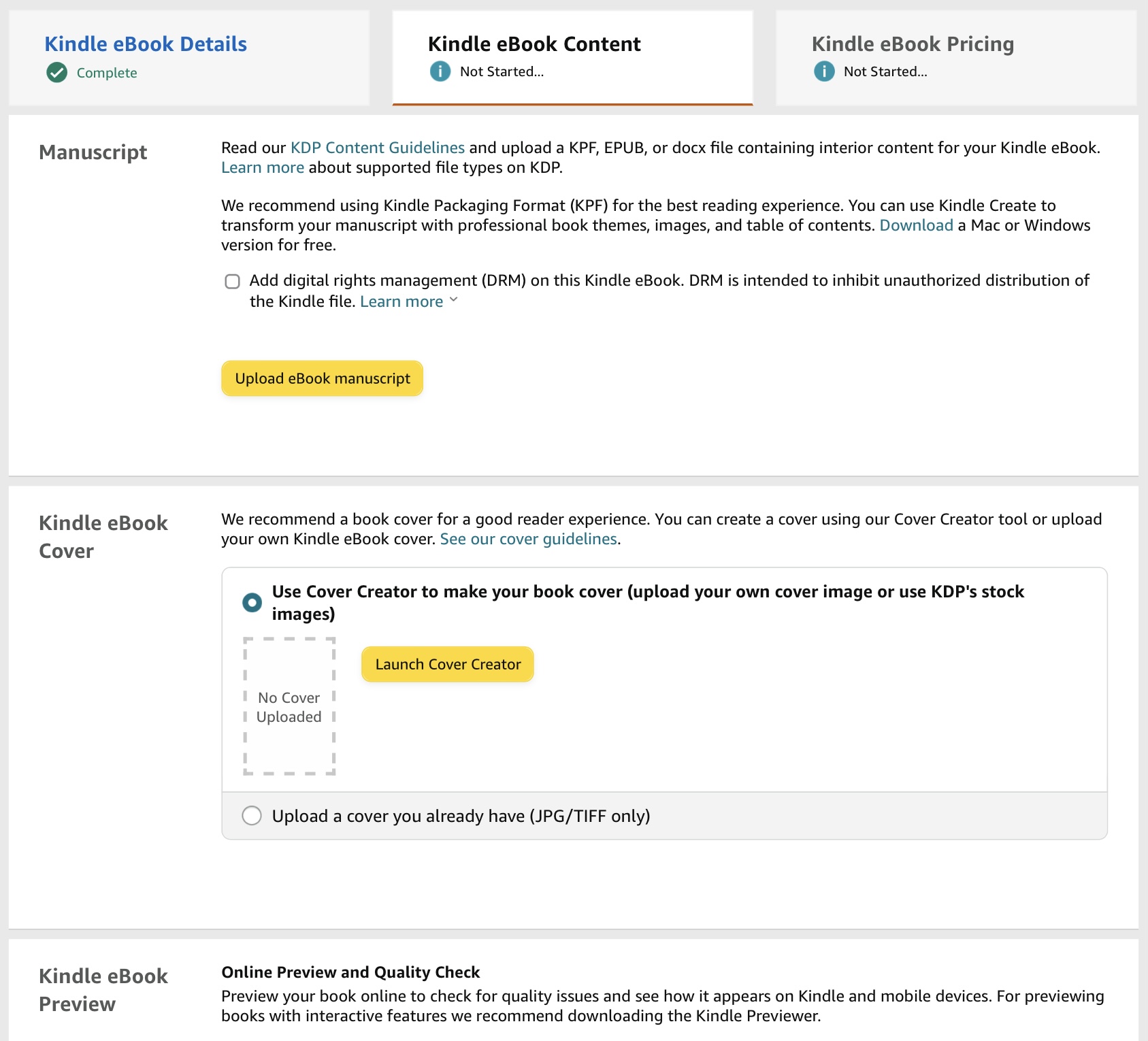Screen dimensions: 1148x1041
Task: Enable the DRM checkbox for this eBook
Action: pos(233,281)
